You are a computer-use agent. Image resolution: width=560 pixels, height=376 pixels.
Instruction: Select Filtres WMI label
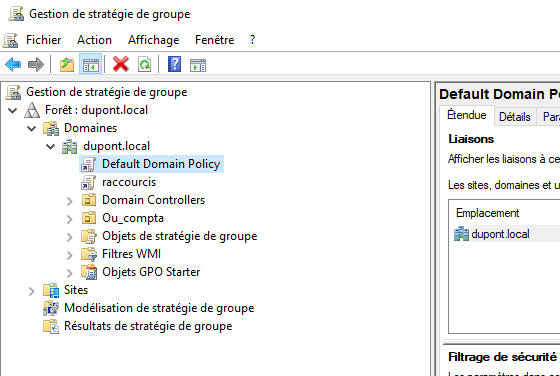pos(131,254)
